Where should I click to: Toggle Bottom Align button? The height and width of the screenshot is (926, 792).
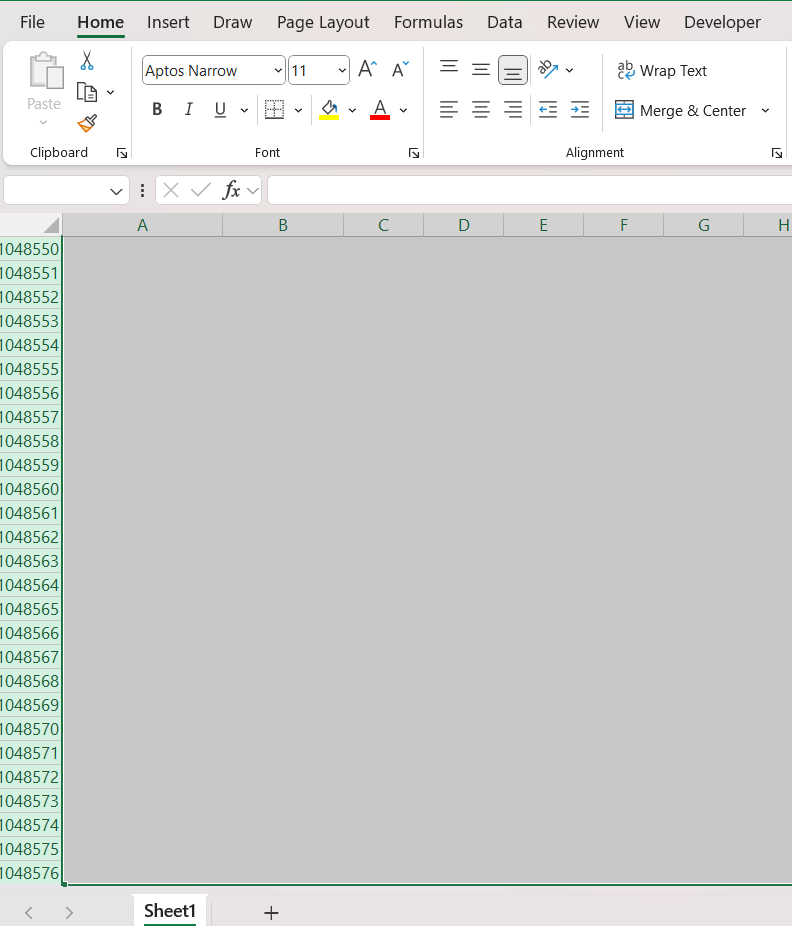tap(513, 70)
